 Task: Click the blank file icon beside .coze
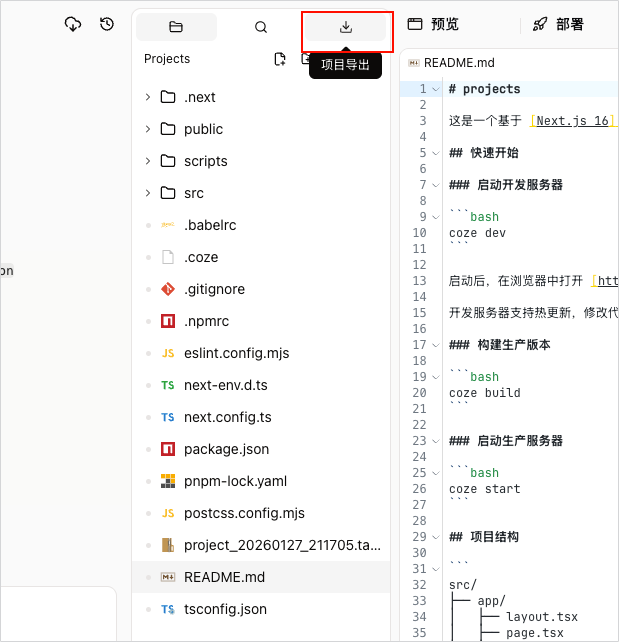168,257
